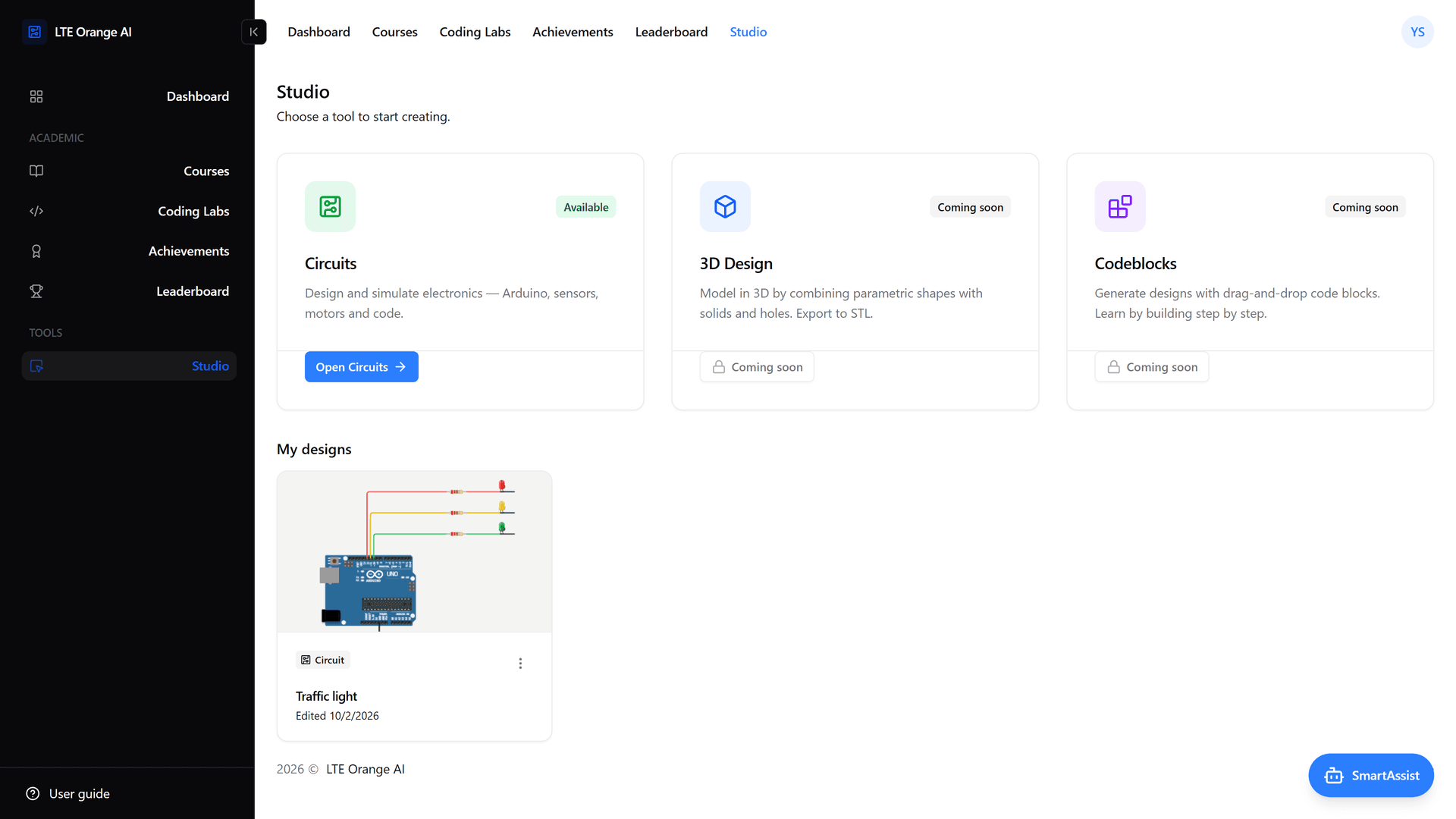Click the SmartAssist robot icon

[x=1334, y=776]
